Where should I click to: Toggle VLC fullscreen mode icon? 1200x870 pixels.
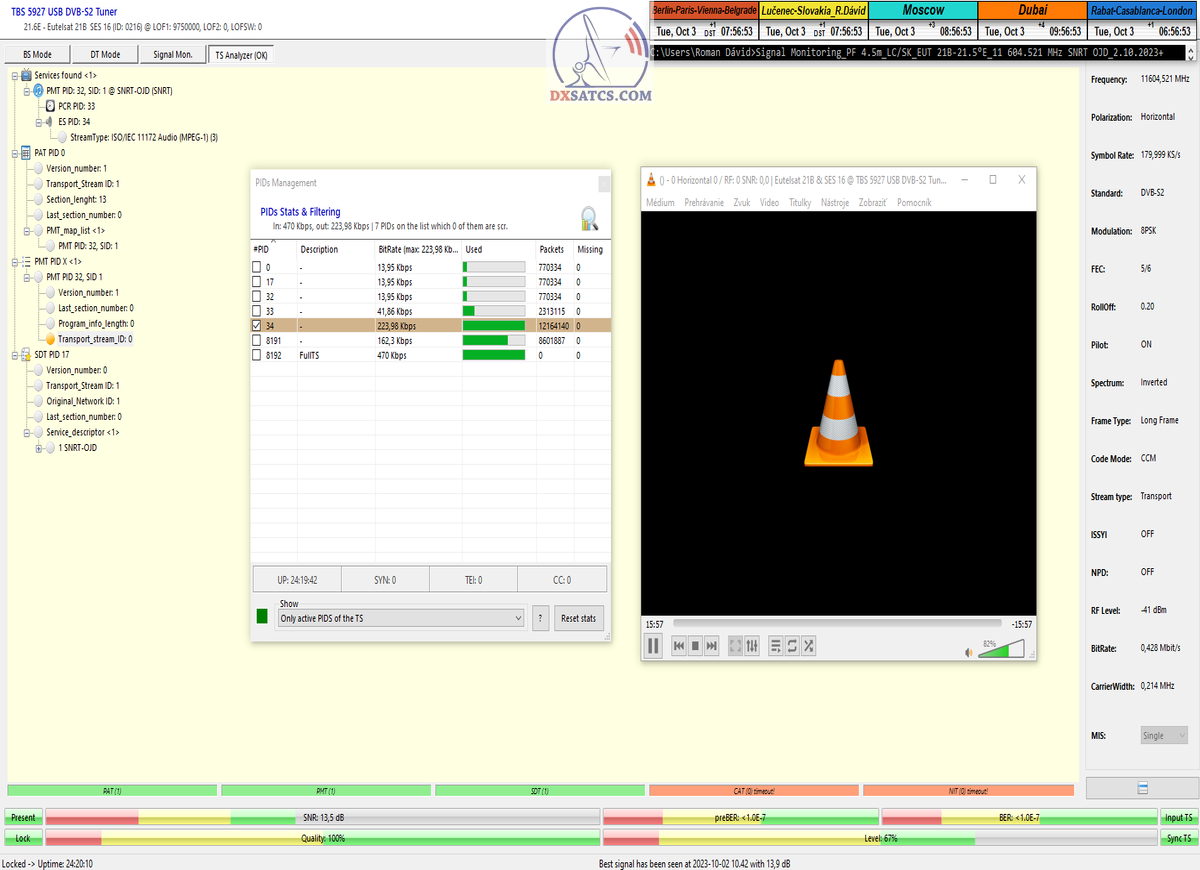(x=736, y=646)
